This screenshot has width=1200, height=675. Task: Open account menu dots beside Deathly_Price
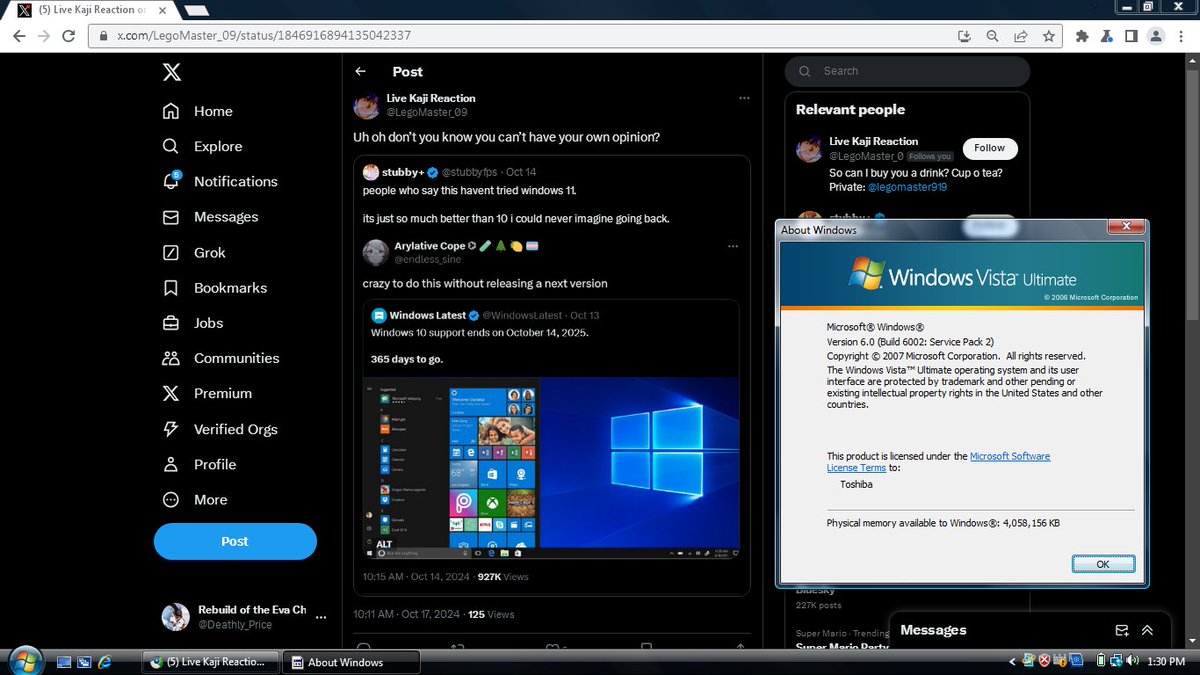coord(320,617)
